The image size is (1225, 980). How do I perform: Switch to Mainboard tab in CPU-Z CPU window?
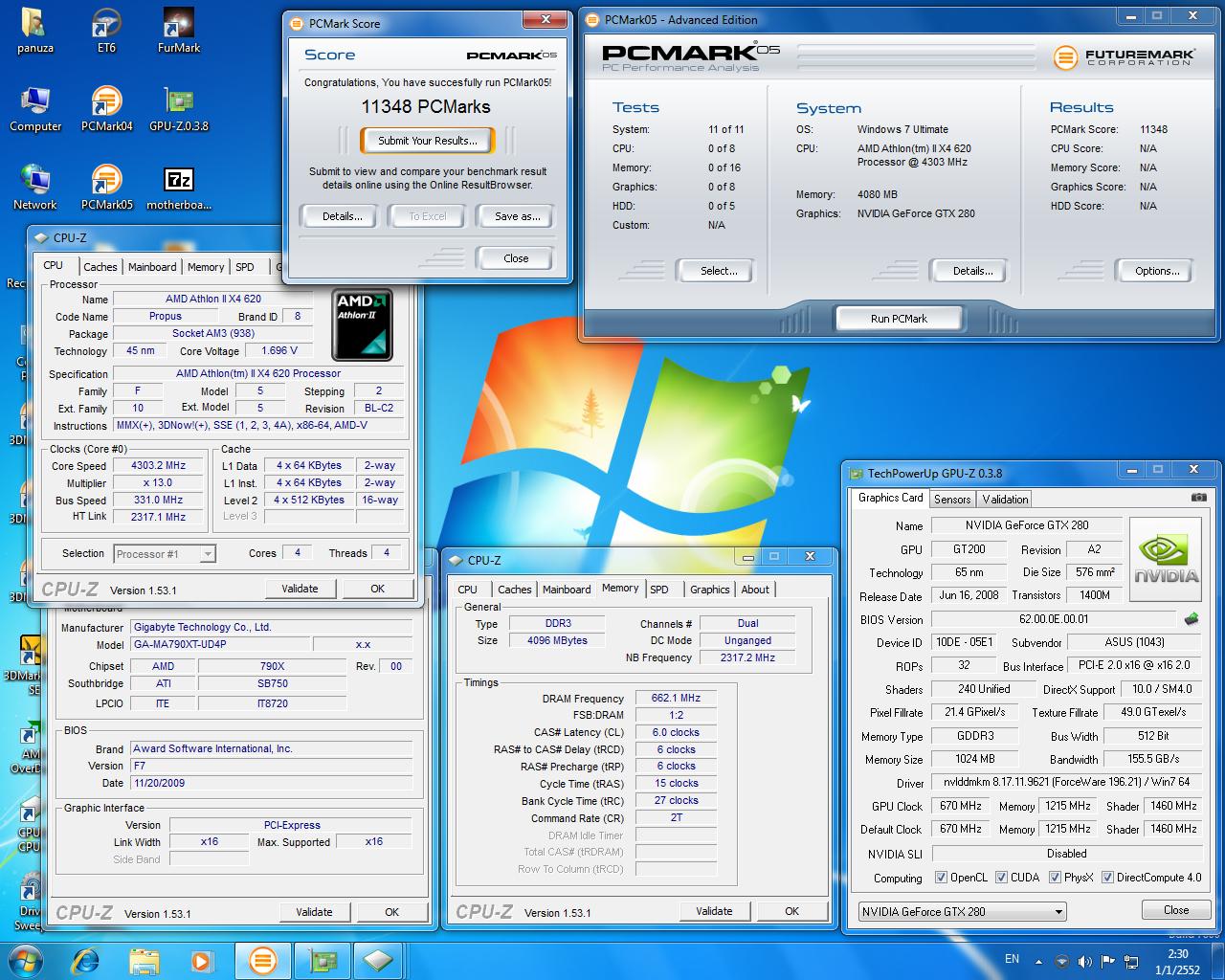point(152,267)
